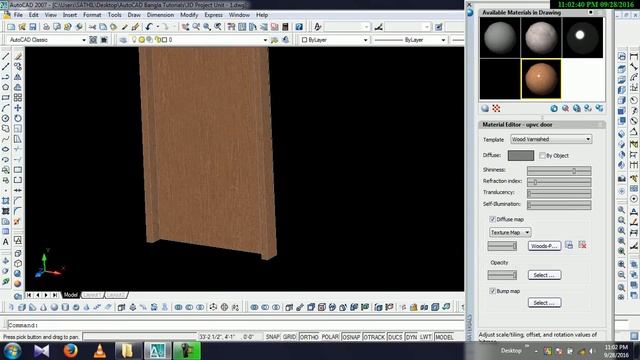Click Select button under Bump map
This screenshot has height=360, width=640.
click(544, 303)
